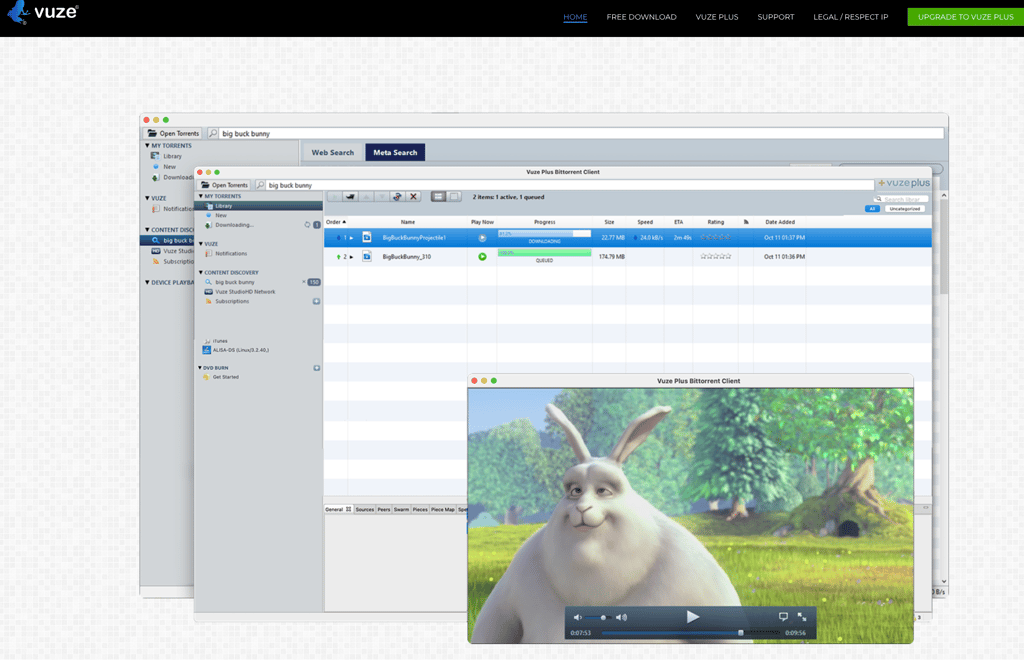This screenshot has width=1024, height=660.
Task: Click the file icon of BigBuckBunnyProjectile1
Action: (x=367, y=238)
